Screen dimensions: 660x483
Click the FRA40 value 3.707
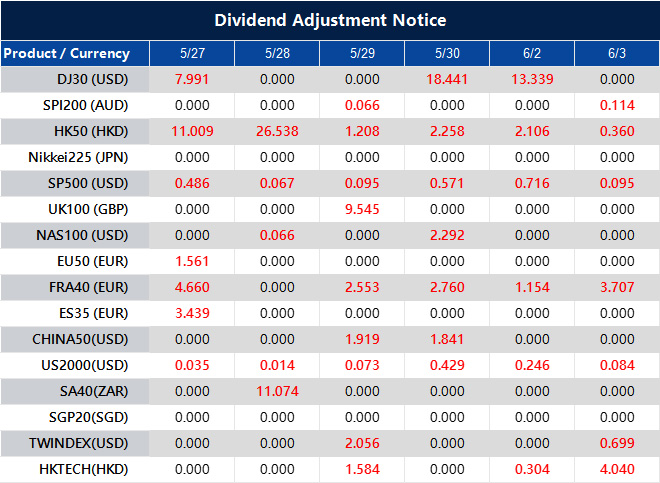[617, 287]
